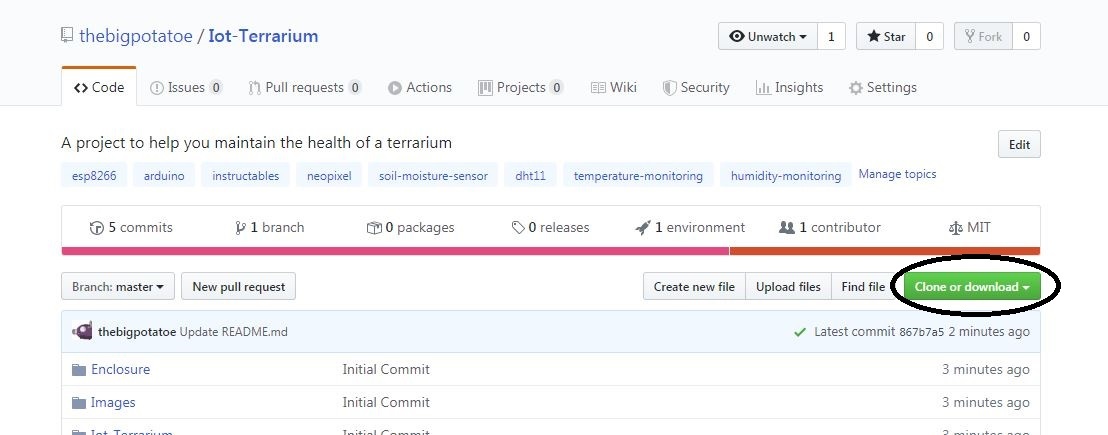Click thebigpotatoe avatar in commit row

click(x=82, y=331)
